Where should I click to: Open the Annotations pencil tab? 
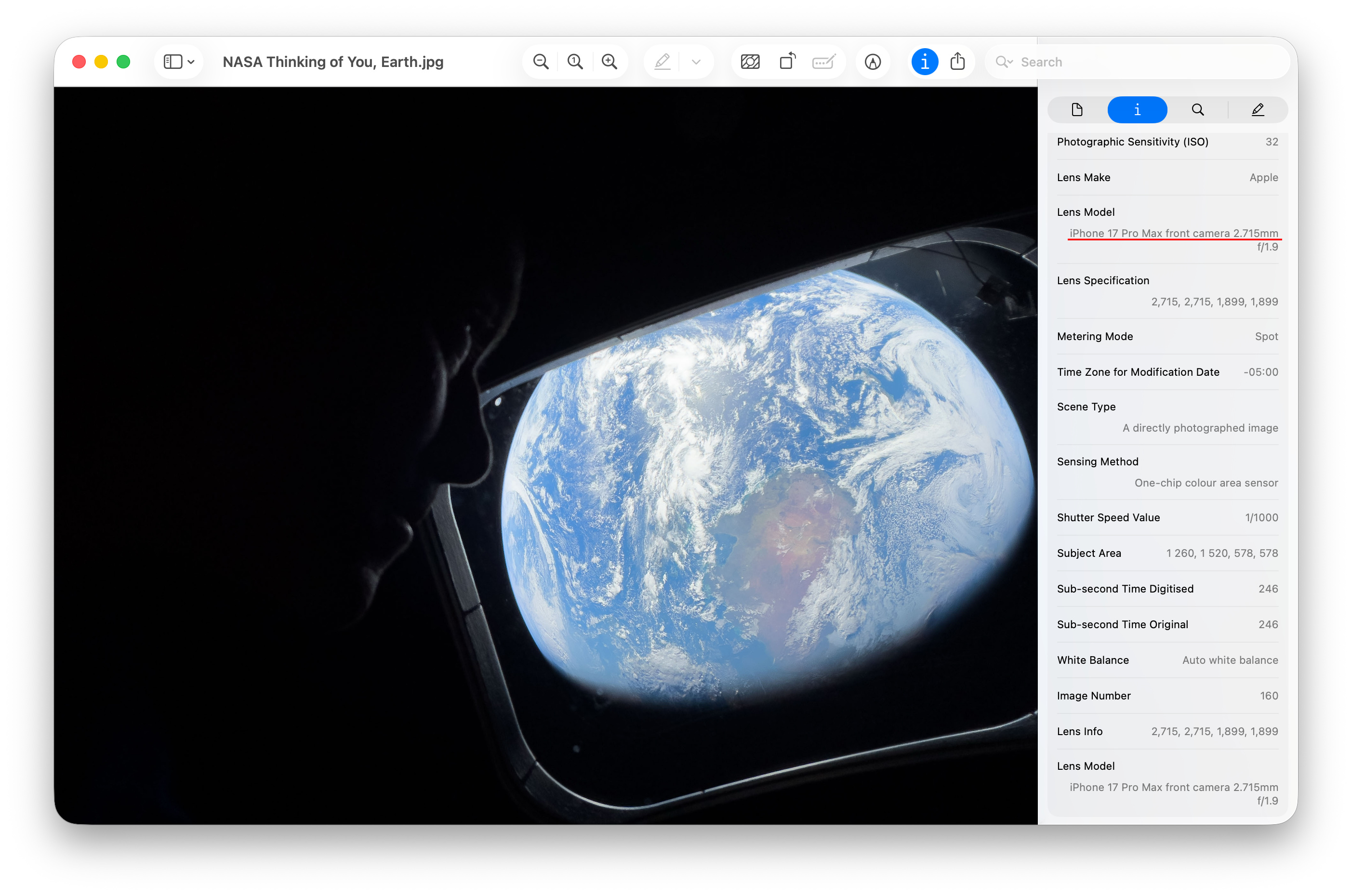1258,110
